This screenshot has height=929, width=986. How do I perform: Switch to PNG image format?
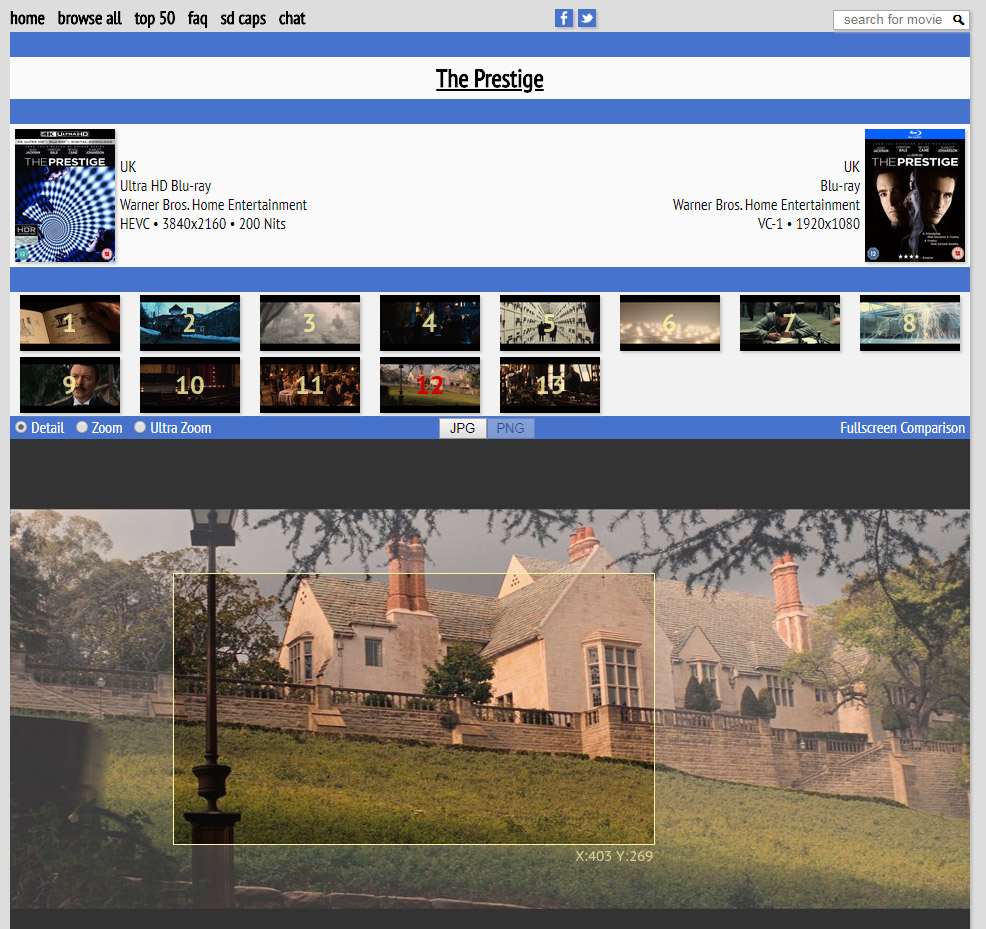[x=510, y=428]
